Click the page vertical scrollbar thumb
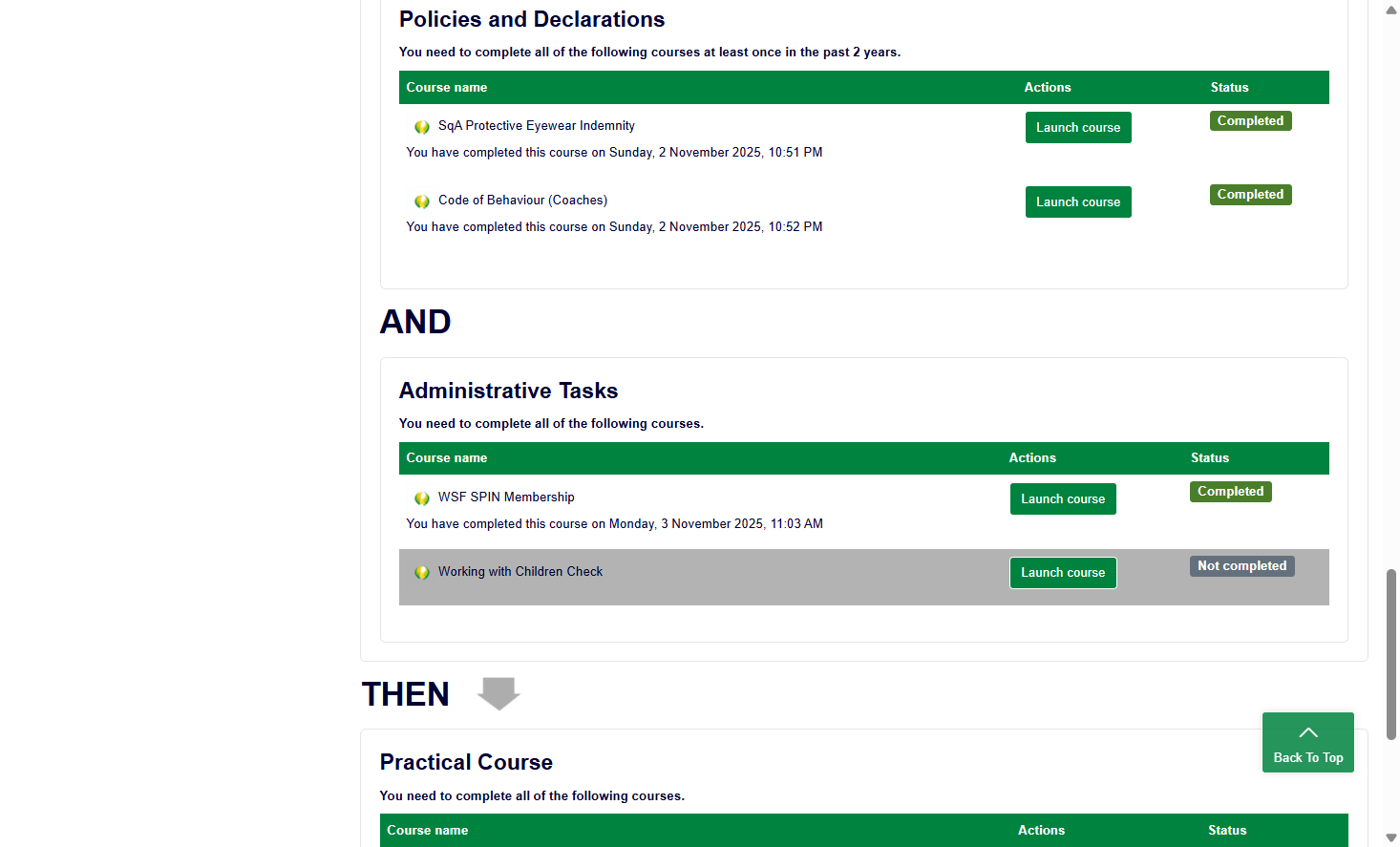 [x=1391, y=654]
